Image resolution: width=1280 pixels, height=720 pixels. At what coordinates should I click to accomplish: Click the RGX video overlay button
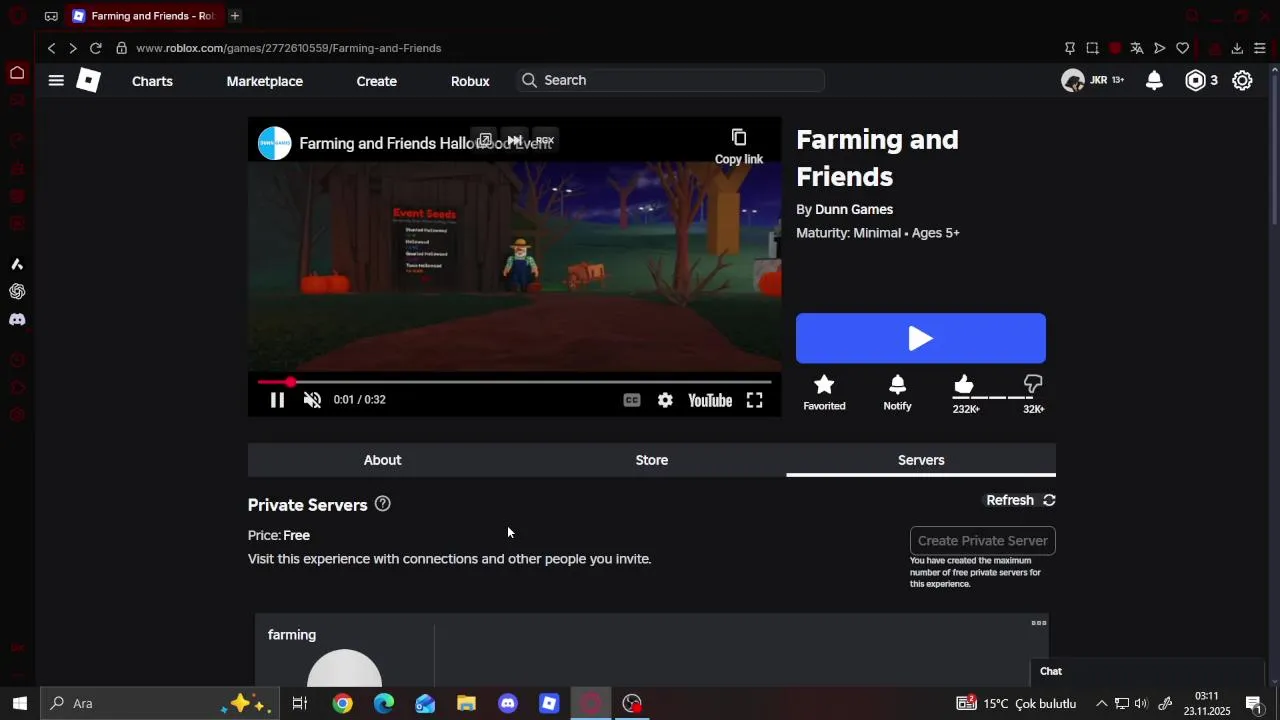[544, 140]
